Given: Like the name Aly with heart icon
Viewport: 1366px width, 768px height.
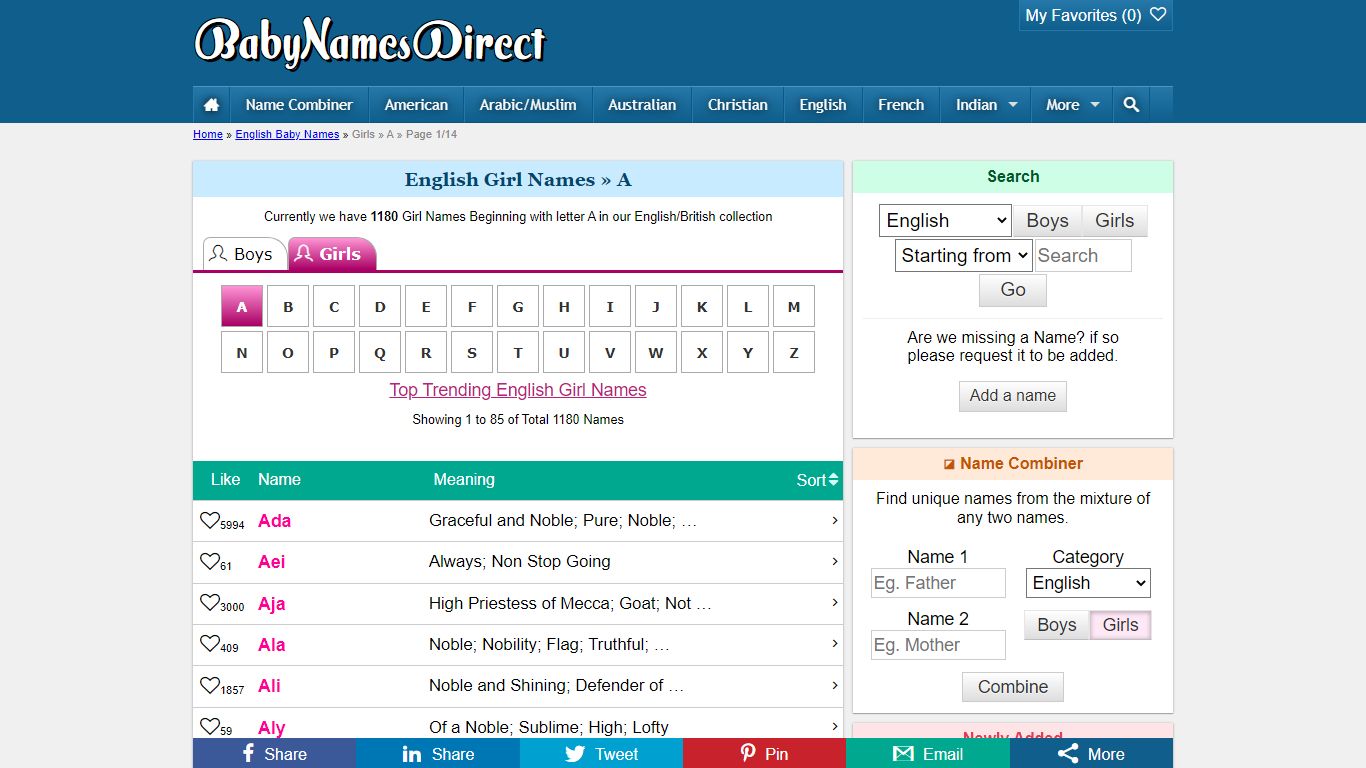Looking at the screenshot, I should 210,726.
